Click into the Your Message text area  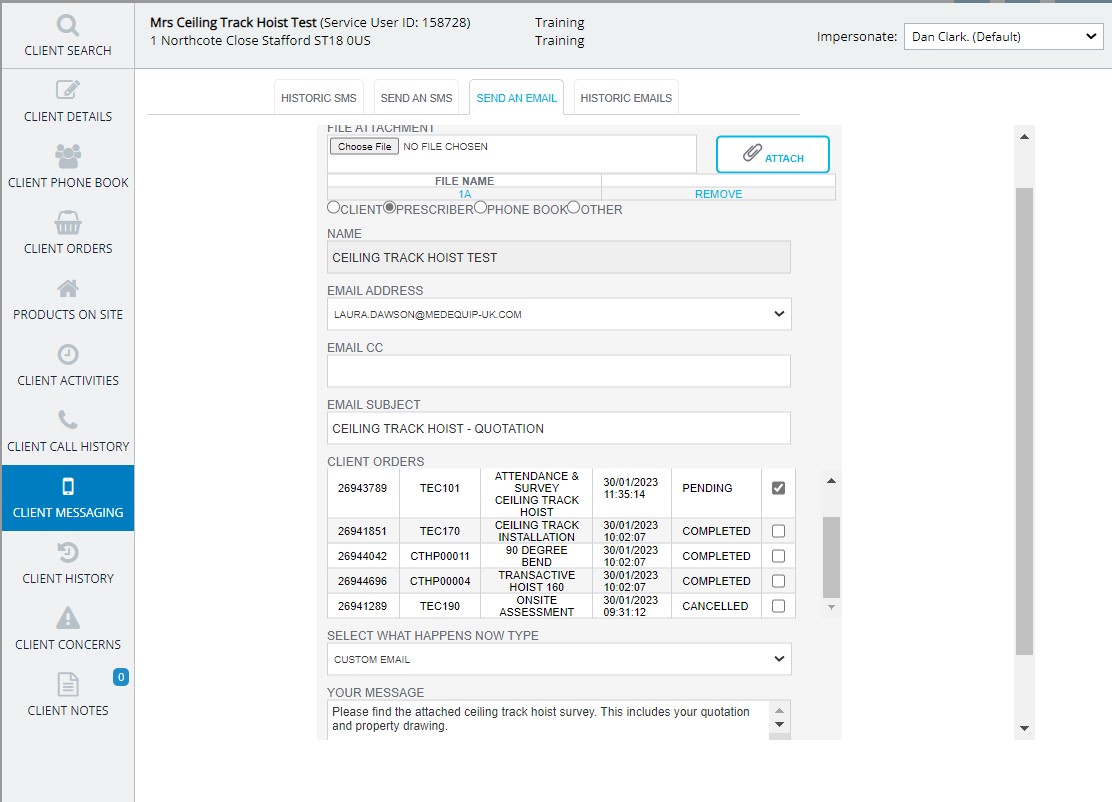point(547,720)
